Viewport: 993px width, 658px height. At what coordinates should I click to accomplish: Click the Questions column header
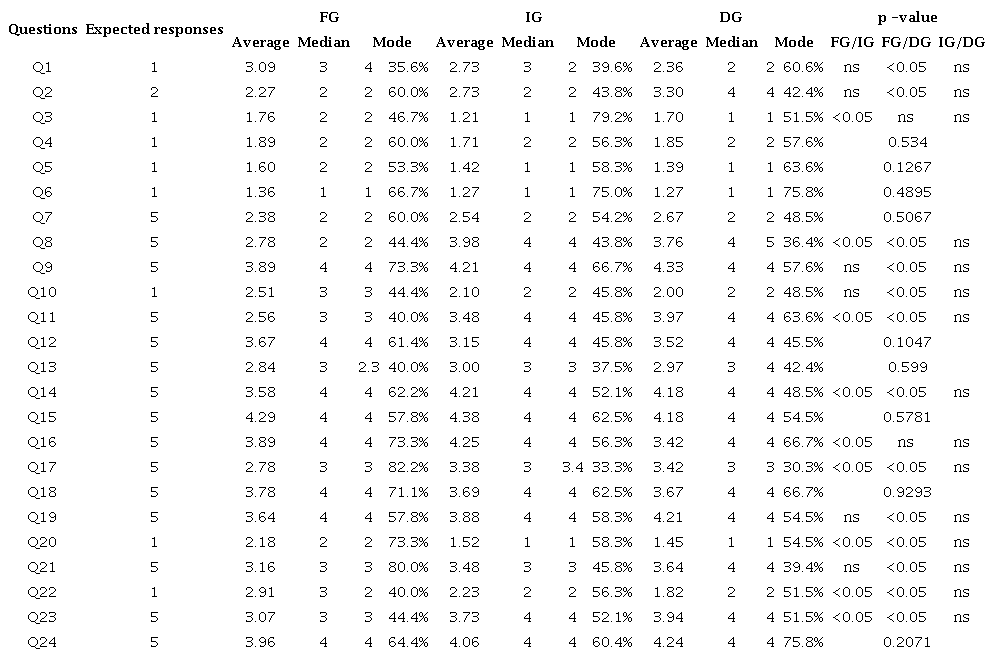(x=43, y=29)
